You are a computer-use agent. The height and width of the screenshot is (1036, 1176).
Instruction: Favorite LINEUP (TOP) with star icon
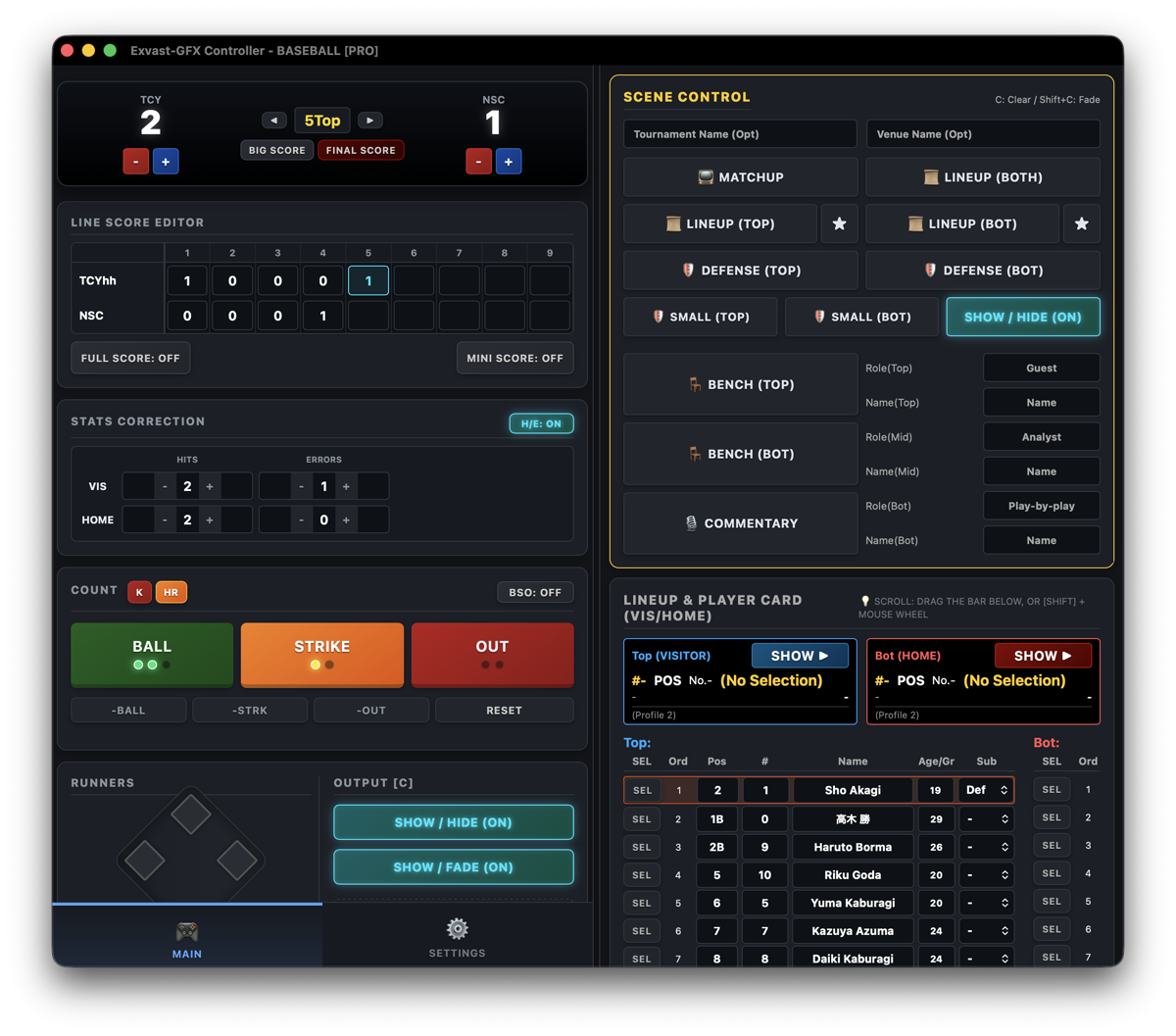click(x=839, y=223)
